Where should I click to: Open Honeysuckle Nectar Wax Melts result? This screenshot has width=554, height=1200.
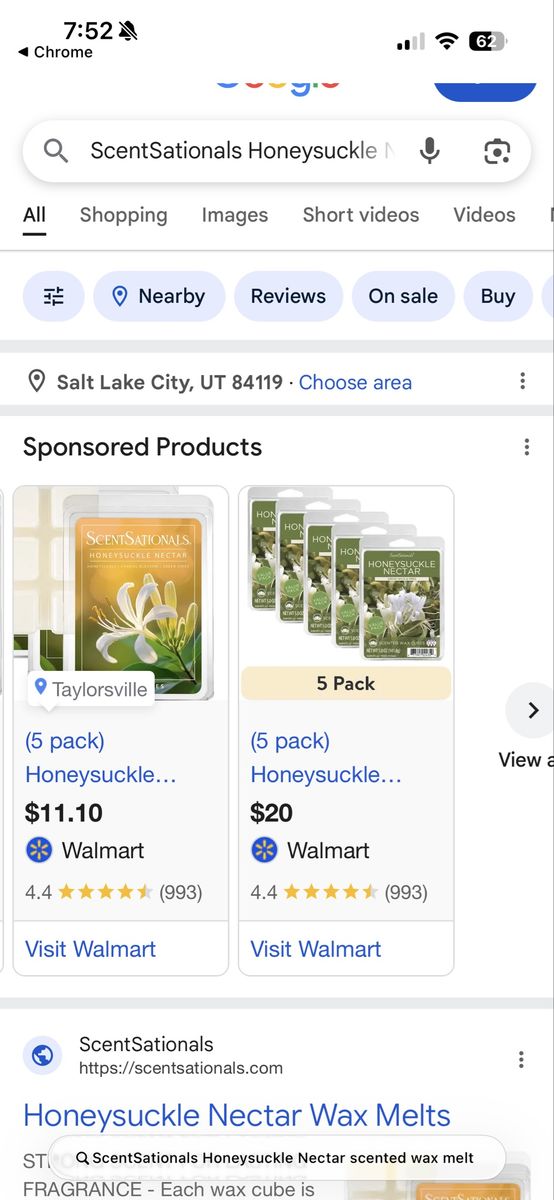tap(237, 1115)
